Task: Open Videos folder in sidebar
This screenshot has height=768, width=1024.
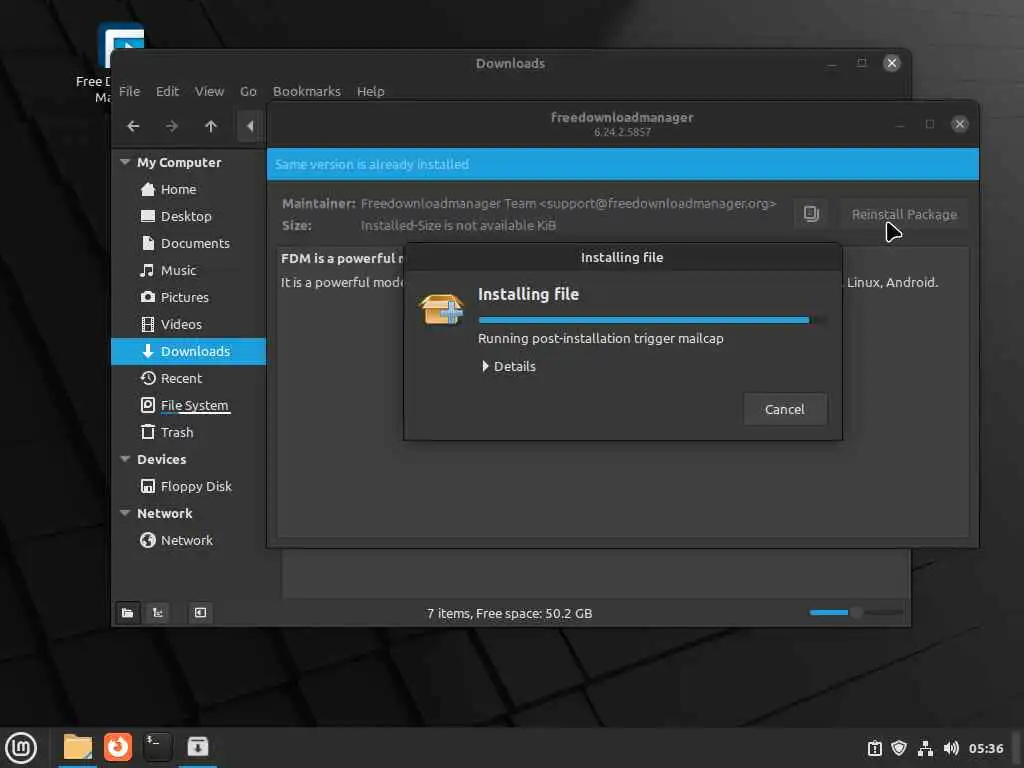Action: [x=181, y=324]
